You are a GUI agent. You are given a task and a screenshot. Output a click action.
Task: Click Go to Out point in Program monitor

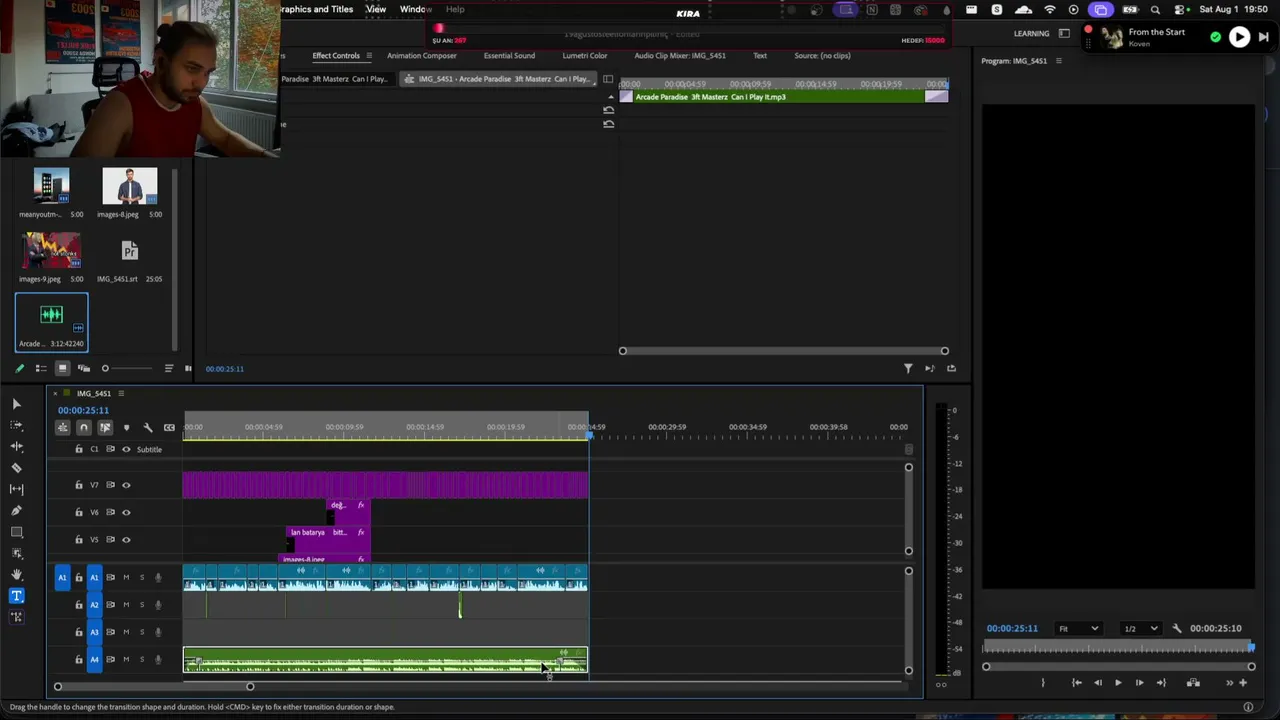coord(1161,683)
